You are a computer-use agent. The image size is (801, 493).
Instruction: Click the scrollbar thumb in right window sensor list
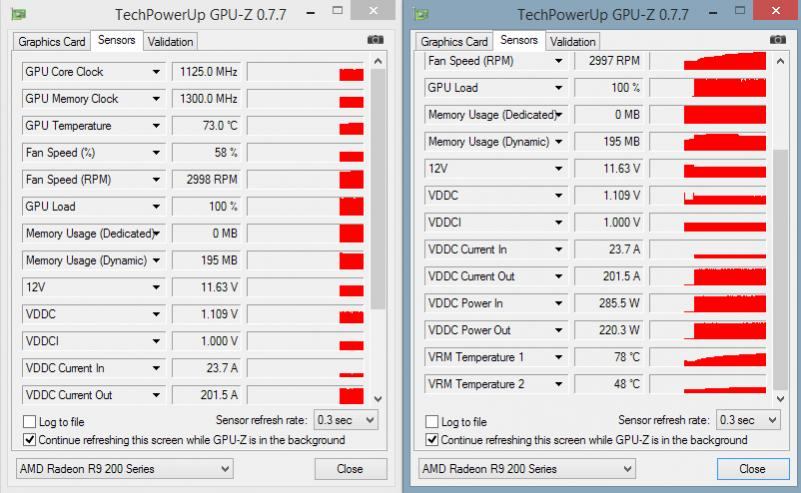781,270
